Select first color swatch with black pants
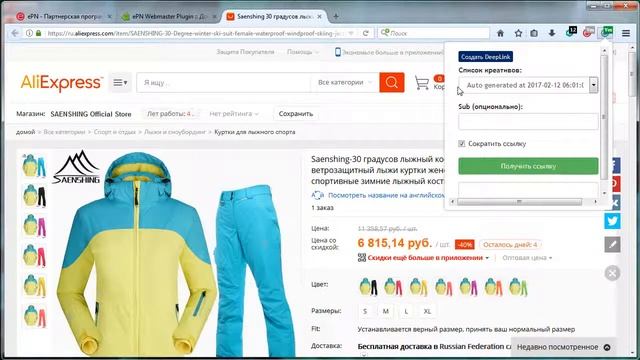The width and height of the screenshot is (640, 360). pyautogui.click(x=368, y=286)
